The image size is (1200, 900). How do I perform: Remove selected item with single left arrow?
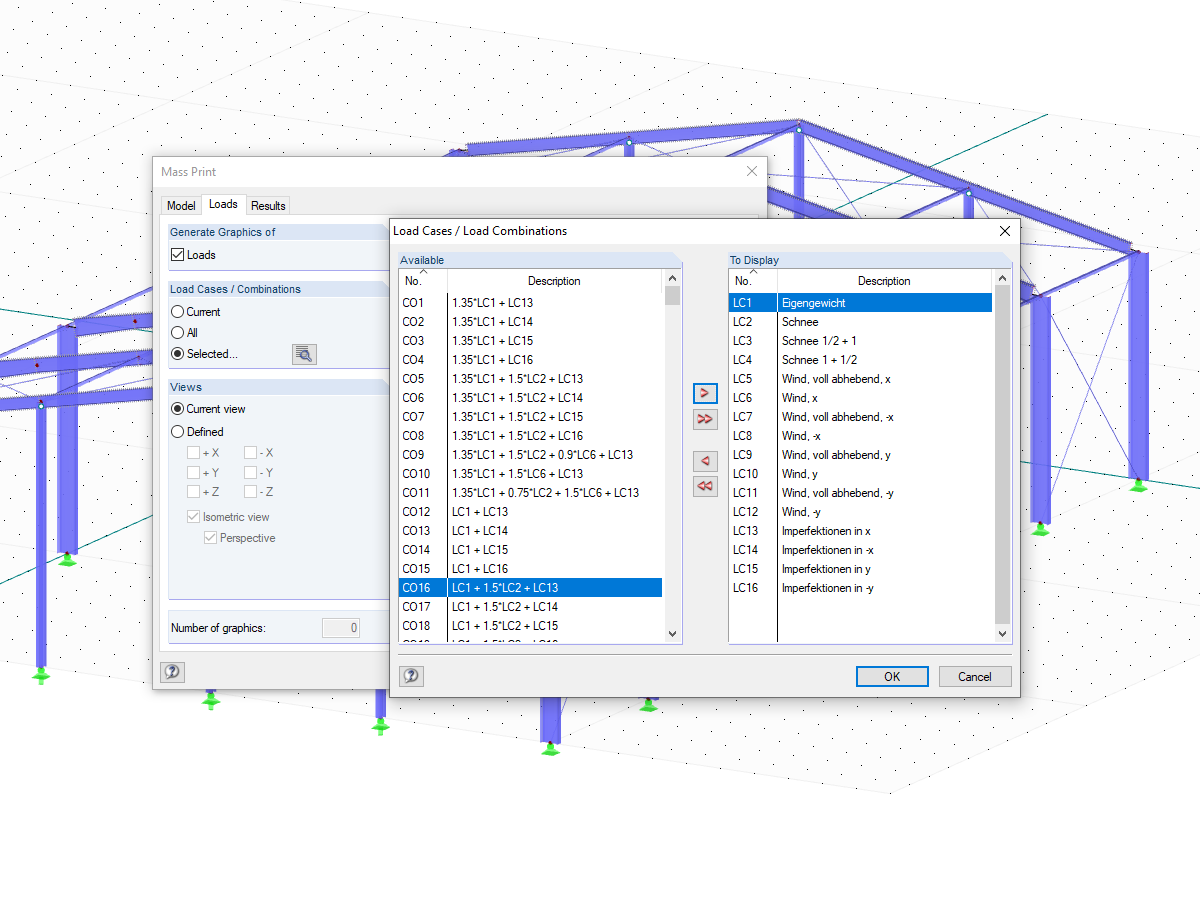(705, 461)
